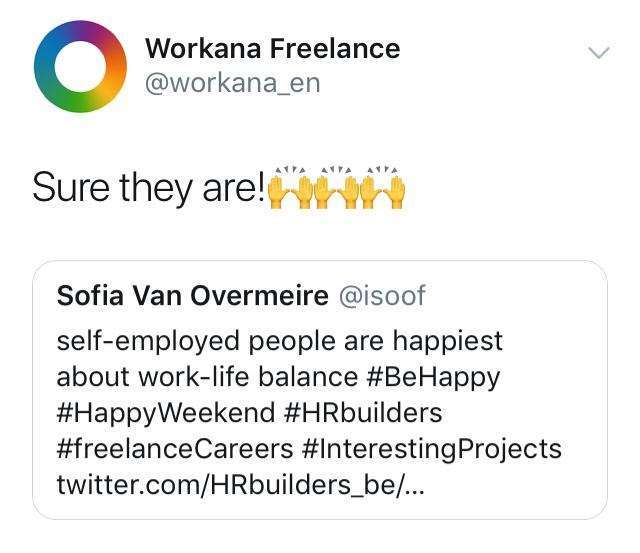Click the @isoof handle in quoted tweet

point(385,296)
